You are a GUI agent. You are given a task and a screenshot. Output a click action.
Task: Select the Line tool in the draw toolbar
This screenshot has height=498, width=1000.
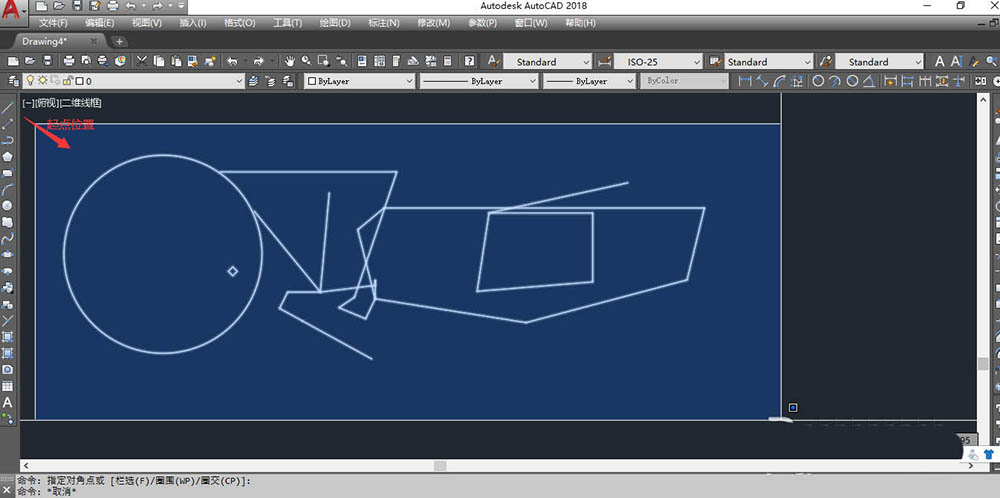tap(8, 107)
